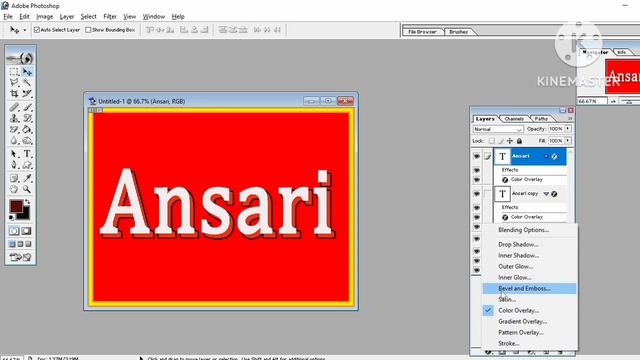640x360 pixels.
Task: Select the Paint Bucket tool
Action: 27,129
